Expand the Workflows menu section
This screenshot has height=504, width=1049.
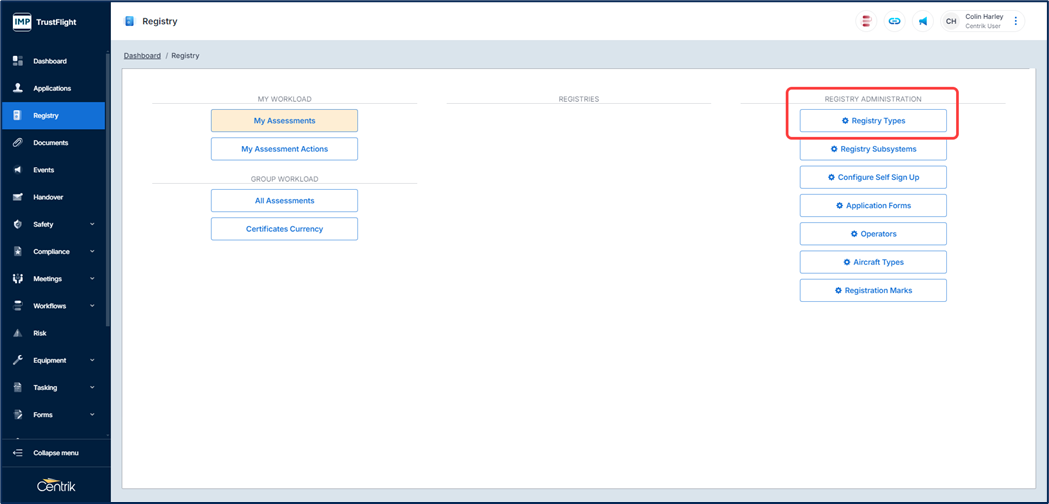click(92, 306)
